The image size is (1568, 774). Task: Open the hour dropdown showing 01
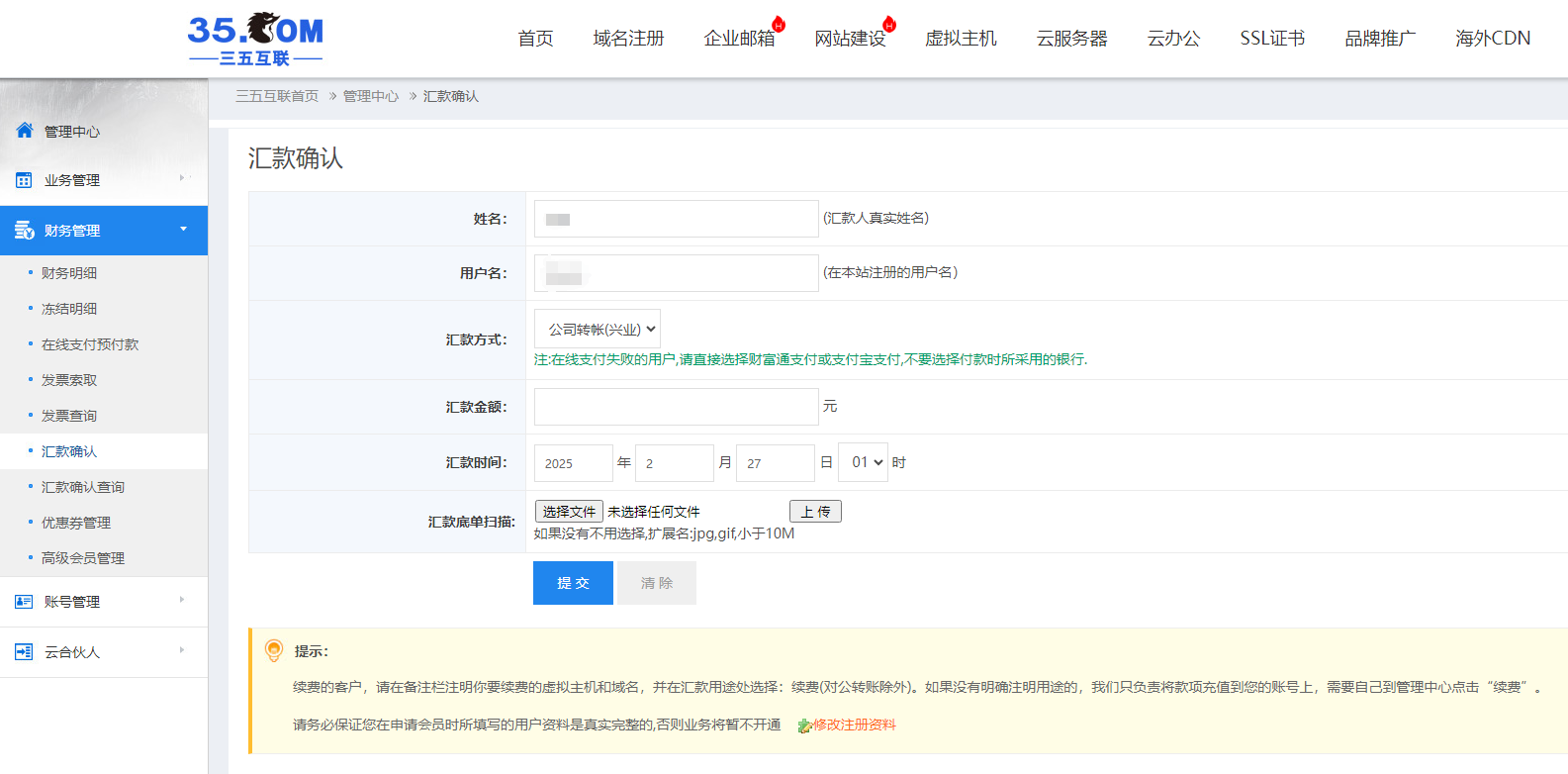click(x=863, y=462)
